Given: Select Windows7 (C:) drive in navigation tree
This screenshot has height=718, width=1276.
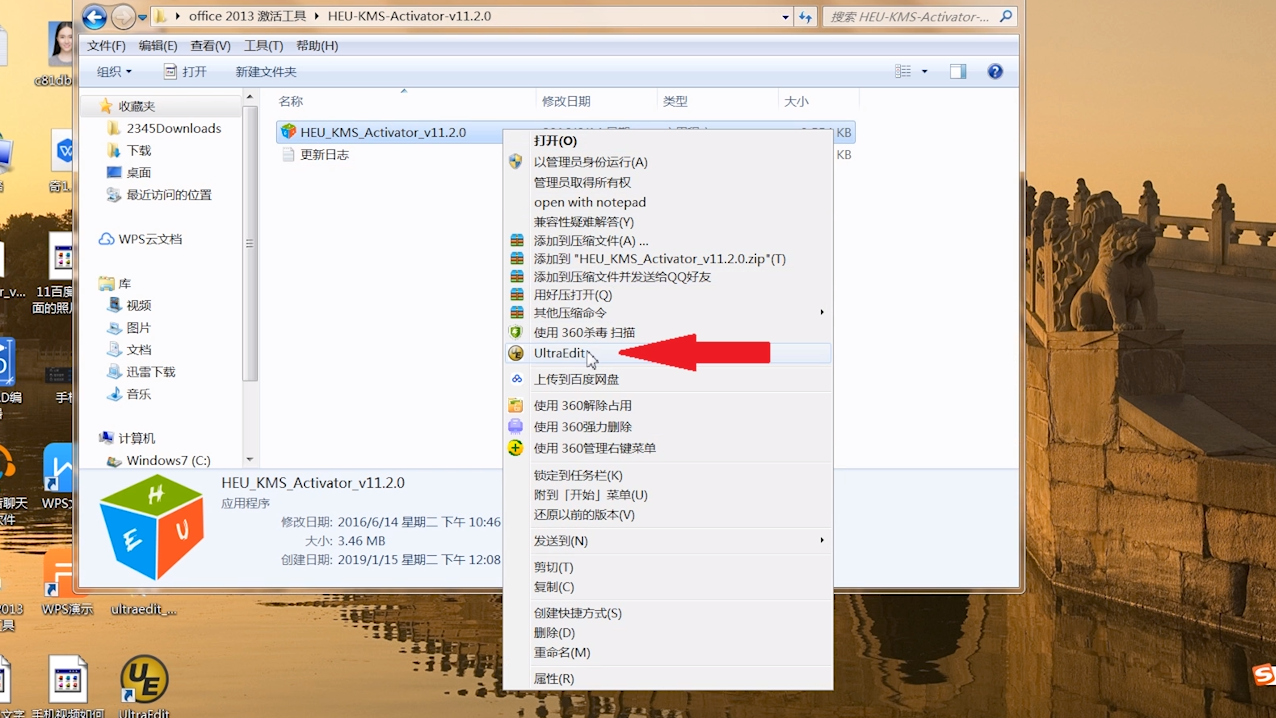Looking at the screenshot, I should pyautogui.click(x=167, y=461).
